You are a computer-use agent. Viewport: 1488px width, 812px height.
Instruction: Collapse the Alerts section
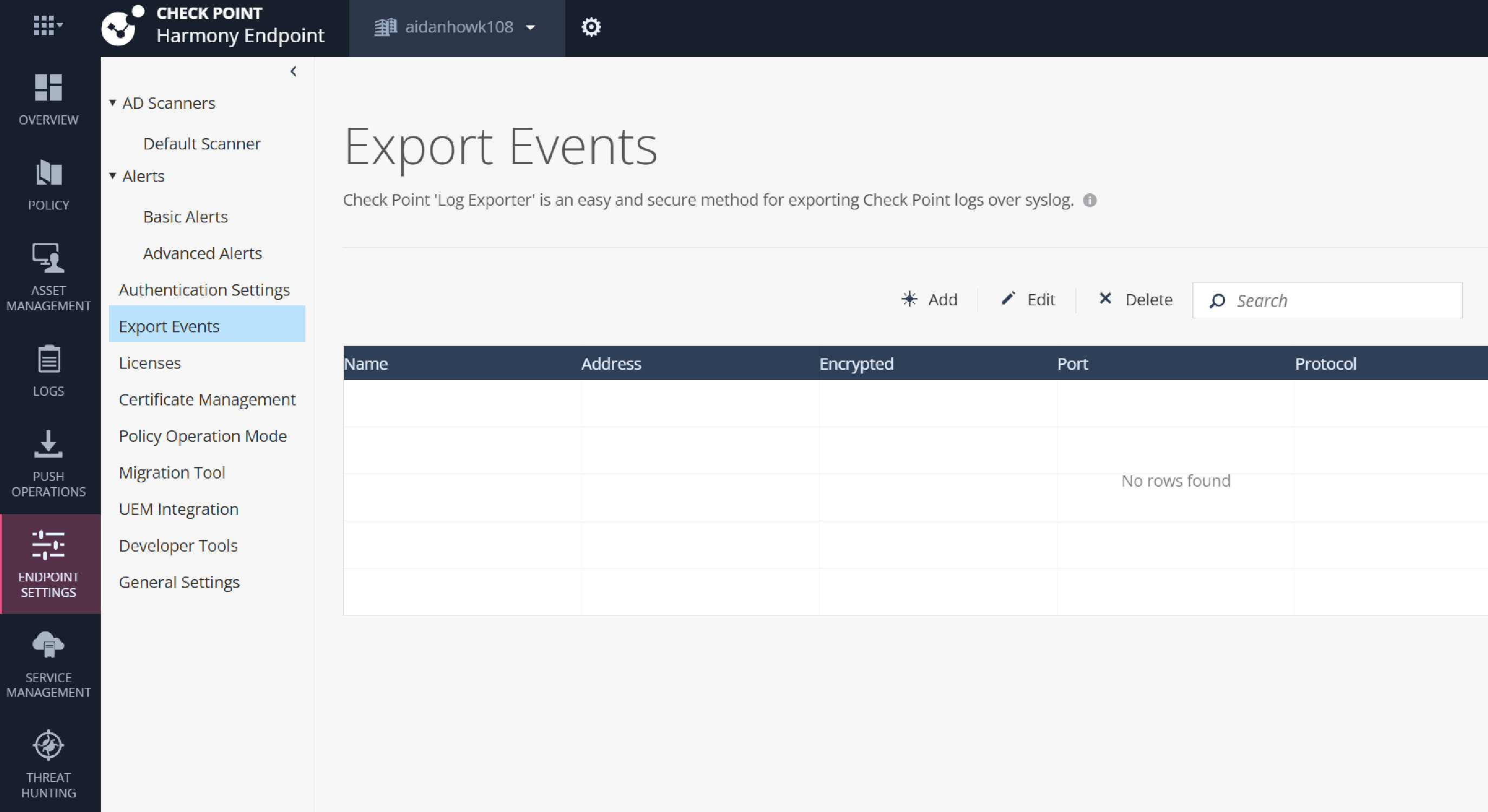coord(113,175)
